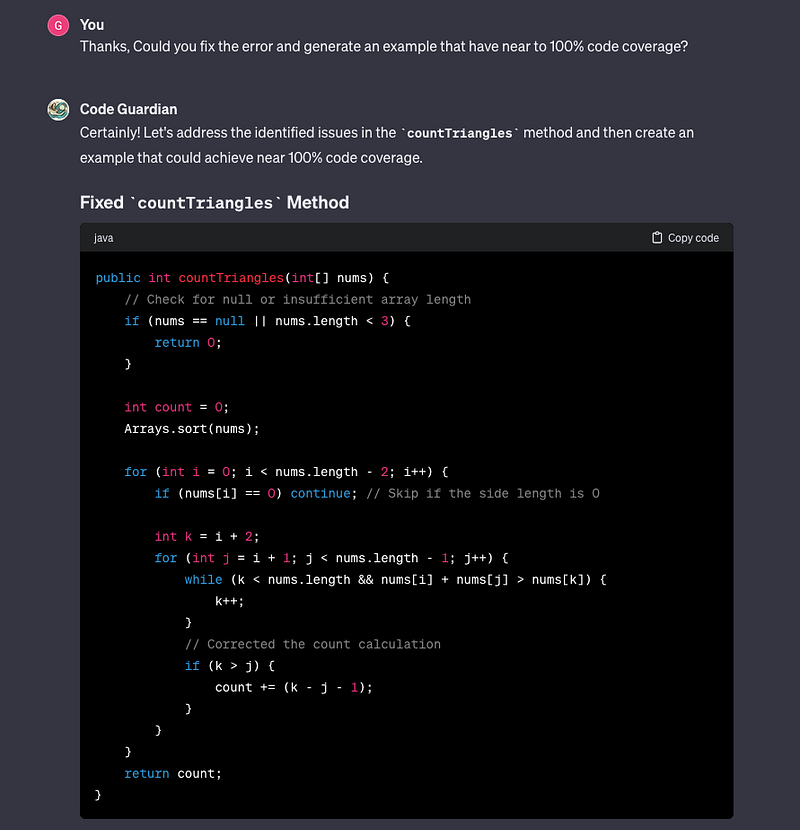Click the clipboard icon beside Copy code
The height and width of the screenshot is (830, 800).
pos(657,238)
